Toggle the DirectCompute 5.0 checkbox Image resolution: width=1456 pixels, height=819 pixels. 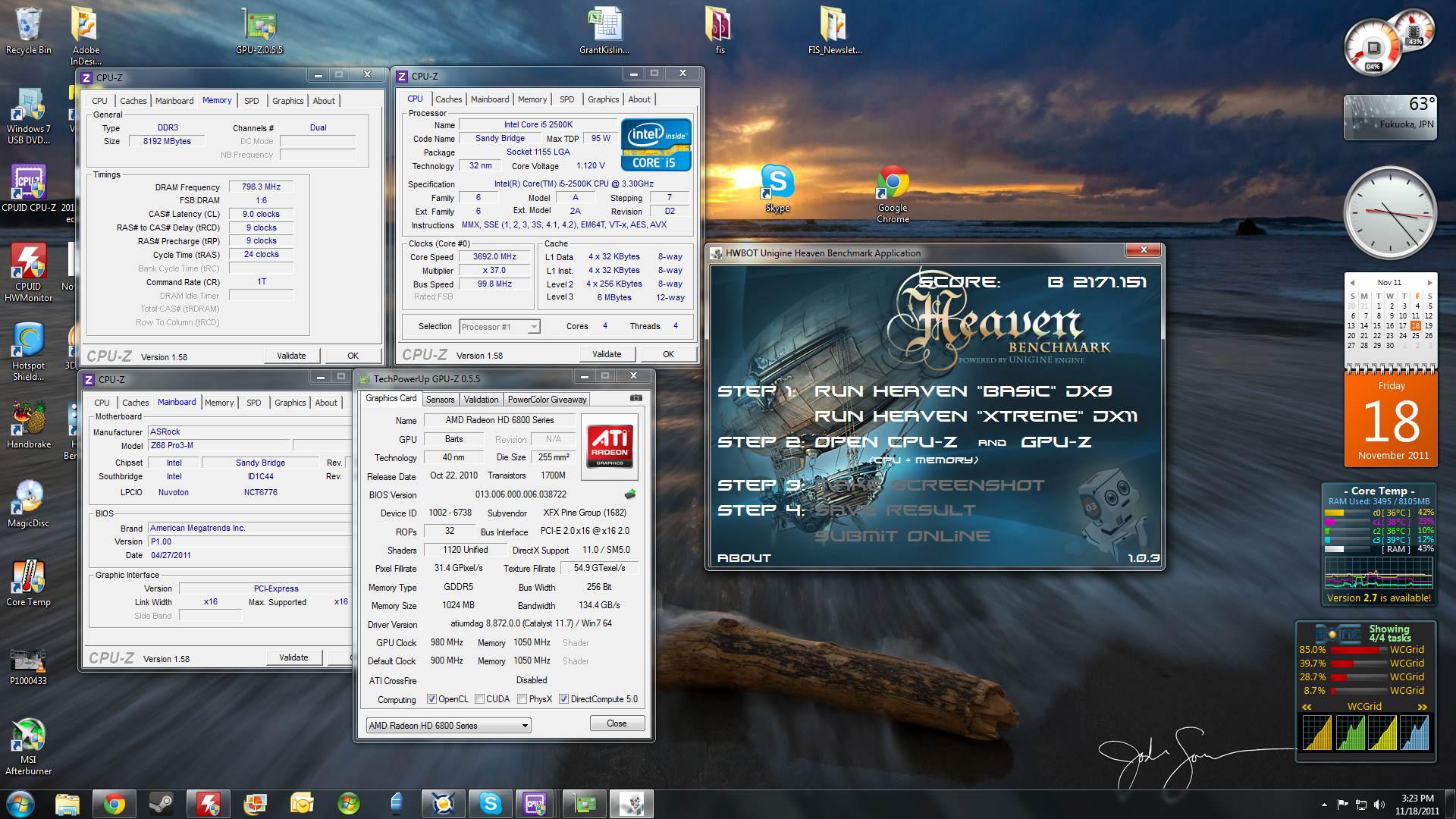click(x=563, y=699)
